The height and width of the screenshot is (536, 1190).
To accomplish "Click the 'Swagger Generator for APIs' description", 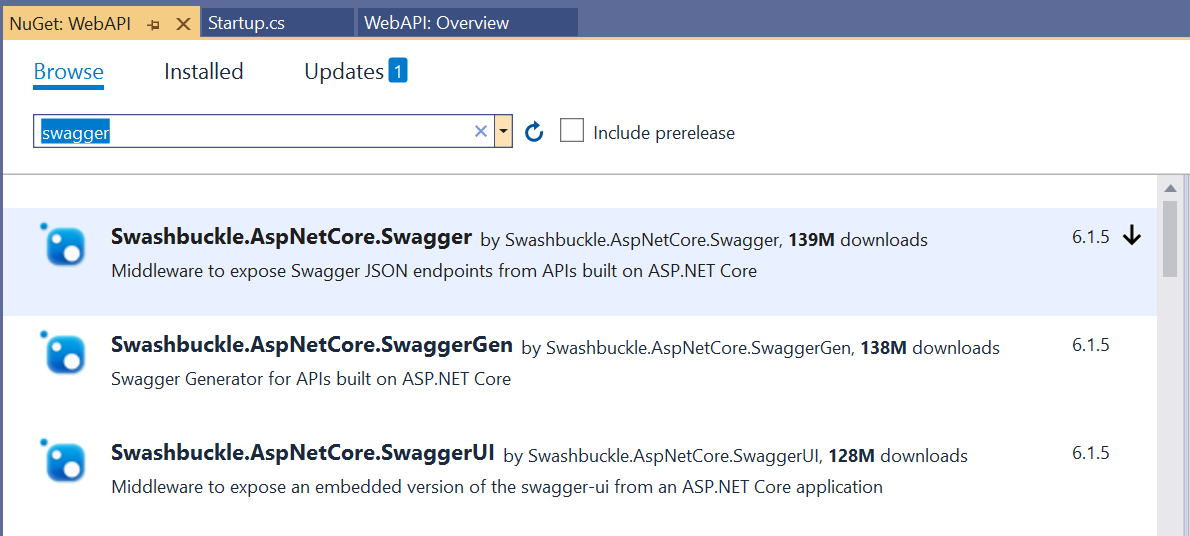I will pyautogui.click(x=311, y=379).
